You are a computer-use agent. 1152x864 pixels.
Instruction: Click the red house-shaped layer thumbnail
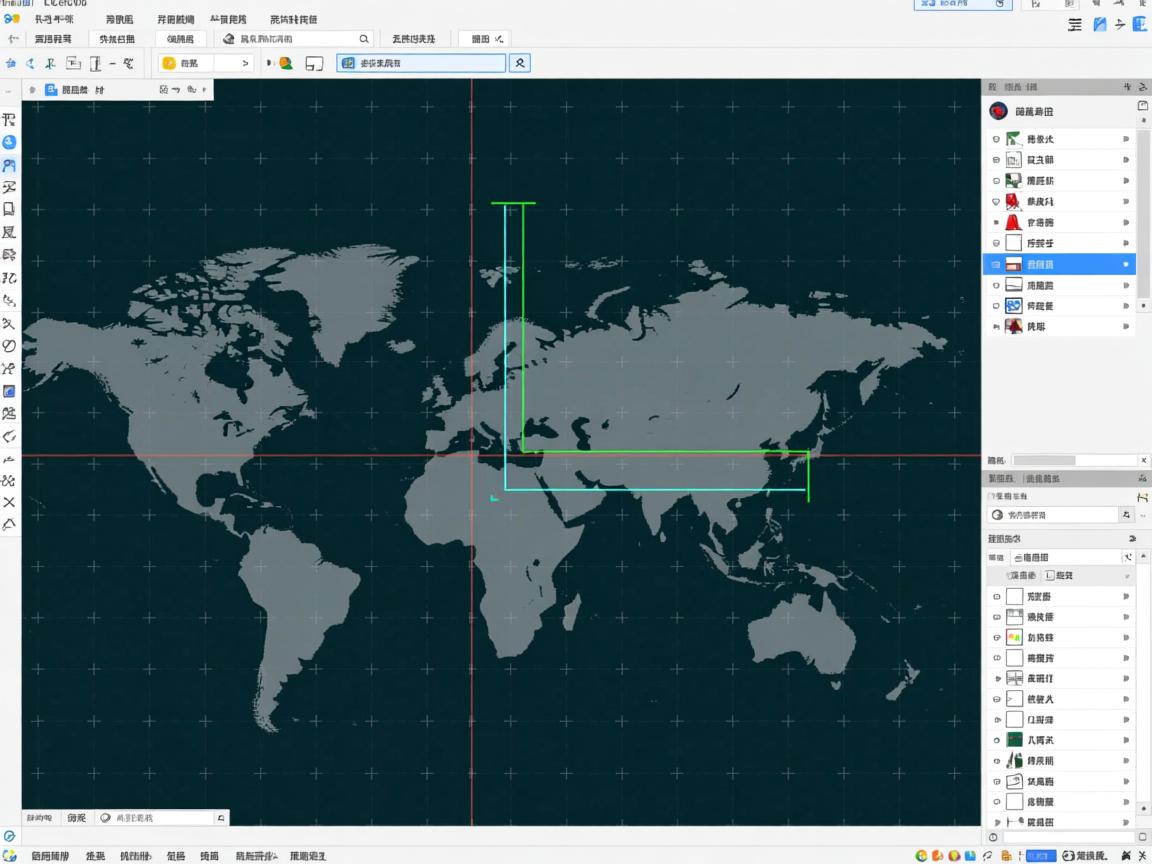click(x=1012, y=223)
